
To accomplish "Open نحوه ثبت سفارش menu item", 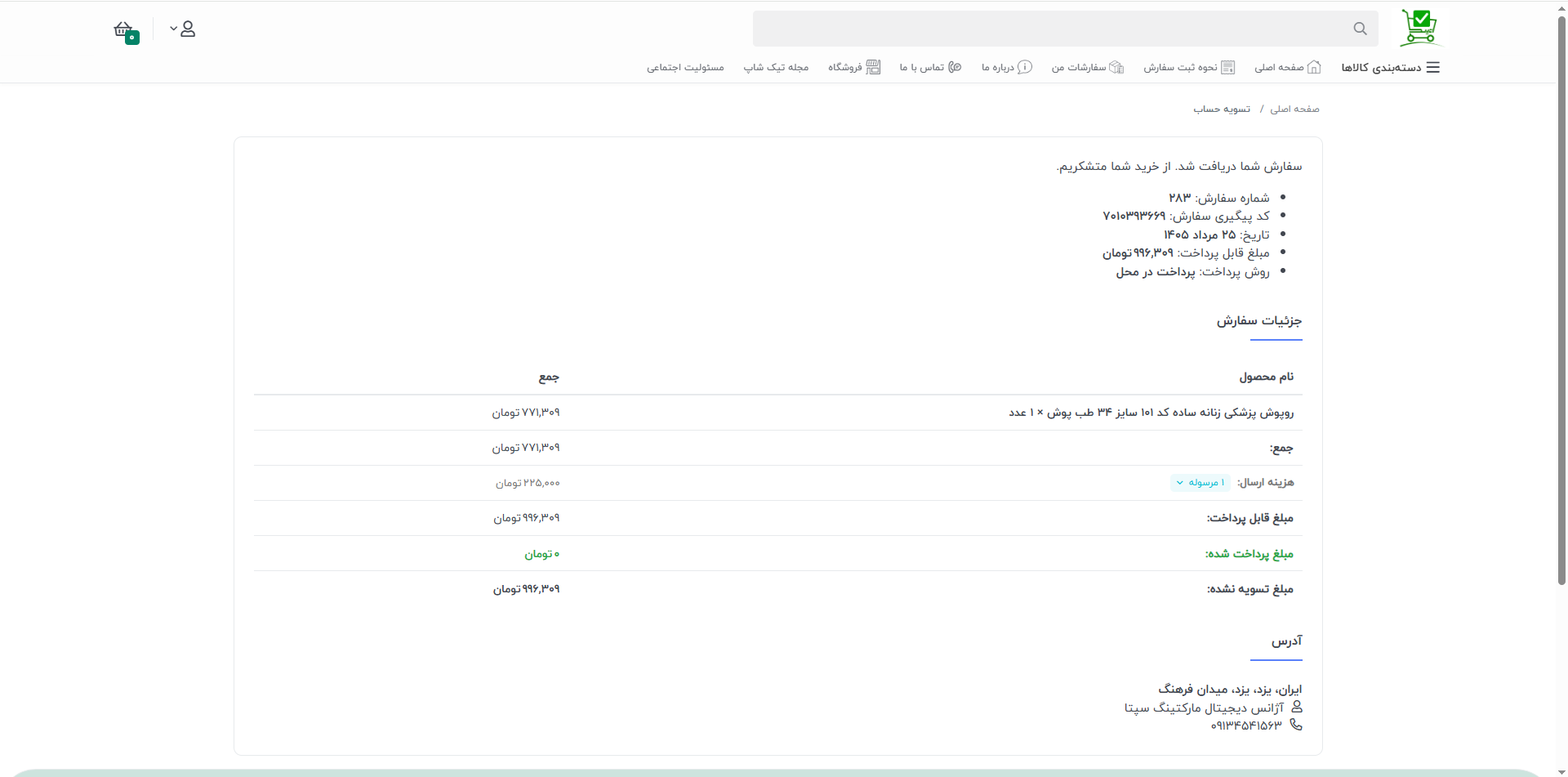I will click(x=1189, y=67).
